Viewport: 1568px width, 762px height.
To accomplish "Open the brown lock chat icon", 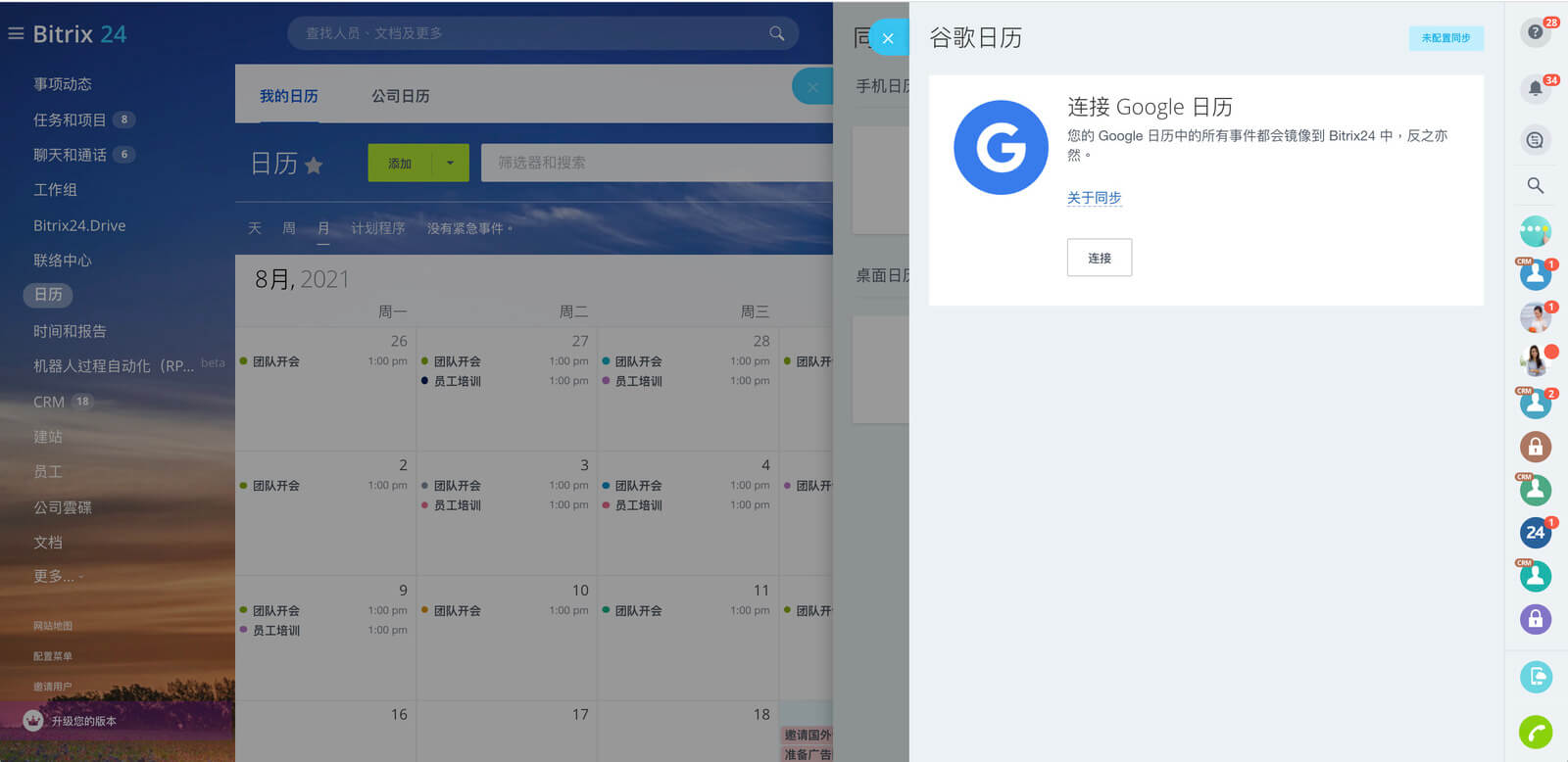I will [x=1536, y=447].
